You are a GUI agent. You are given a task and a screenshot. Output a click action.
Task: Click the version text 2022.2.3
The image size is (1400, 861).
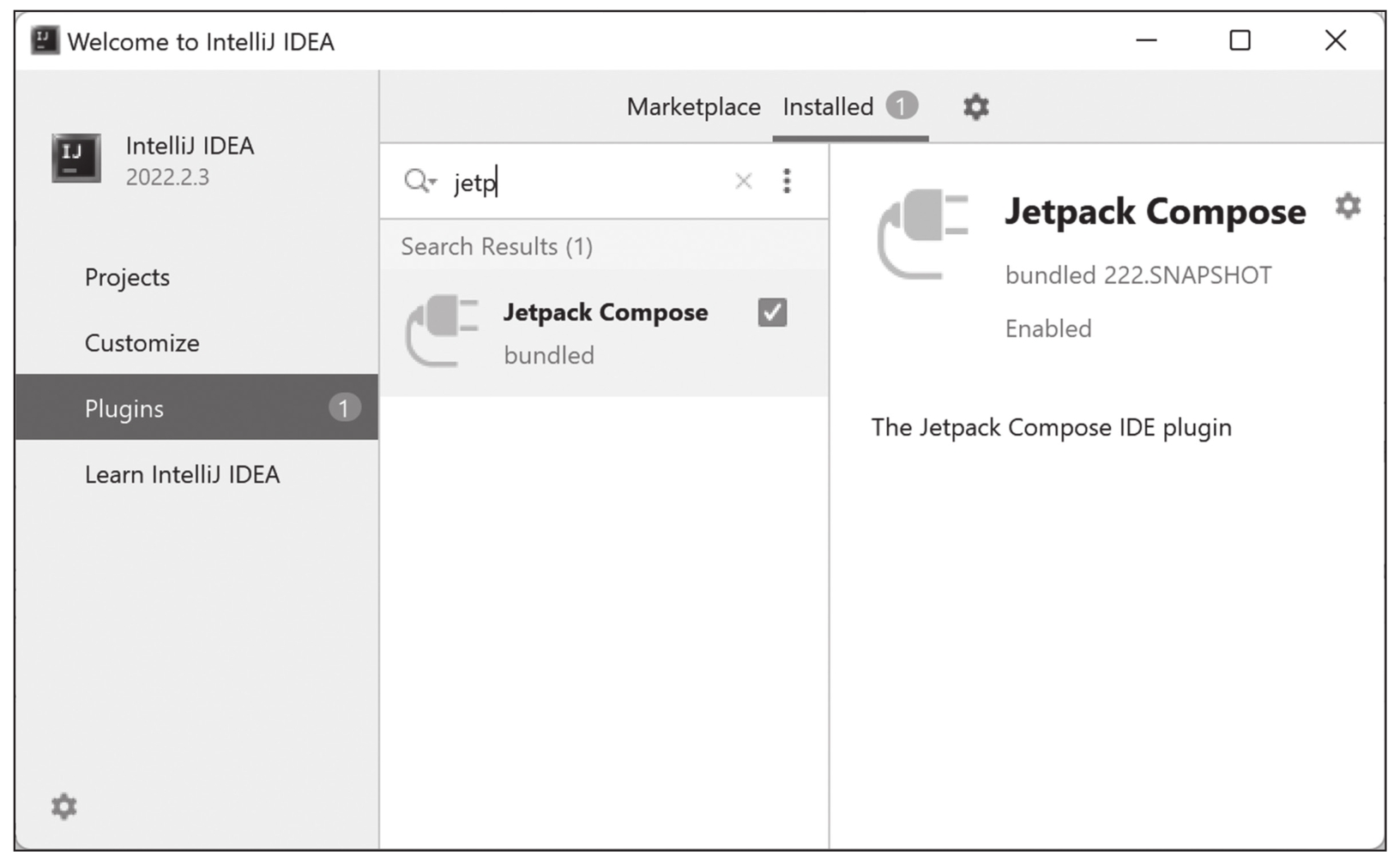point(167,177)
